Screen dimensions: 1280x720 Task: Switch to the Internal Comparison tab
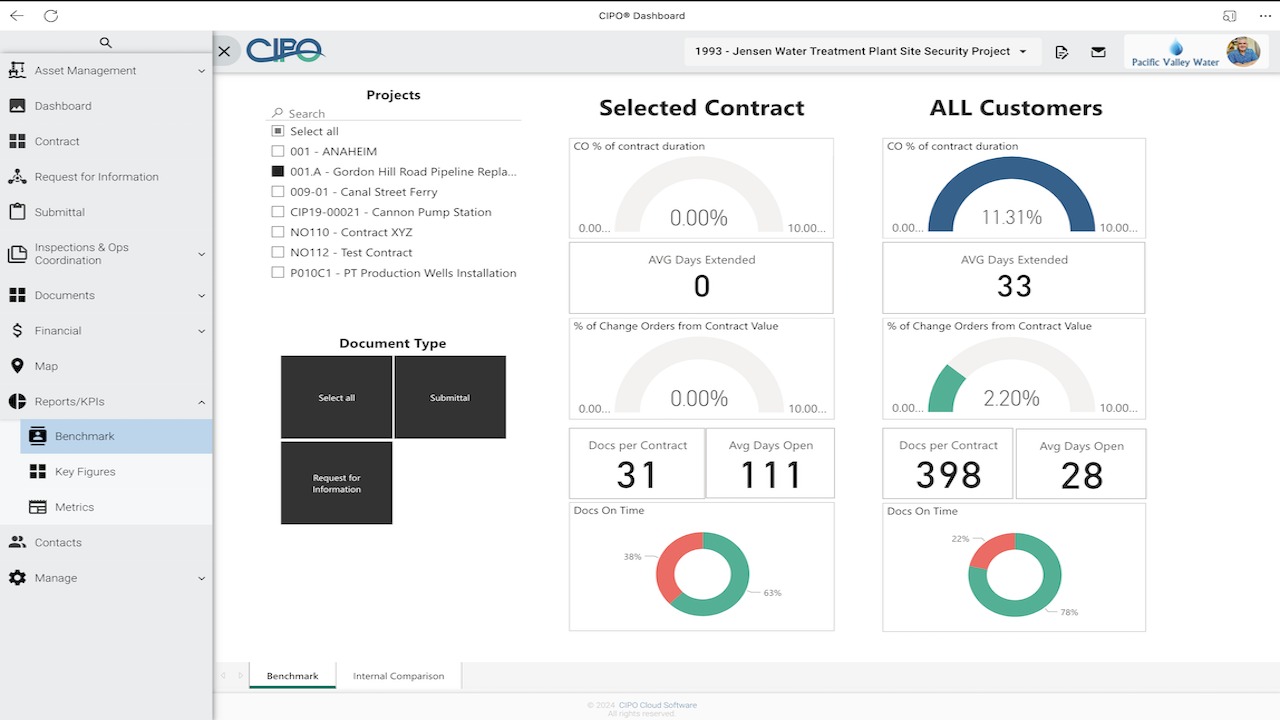tap(399, 675)
